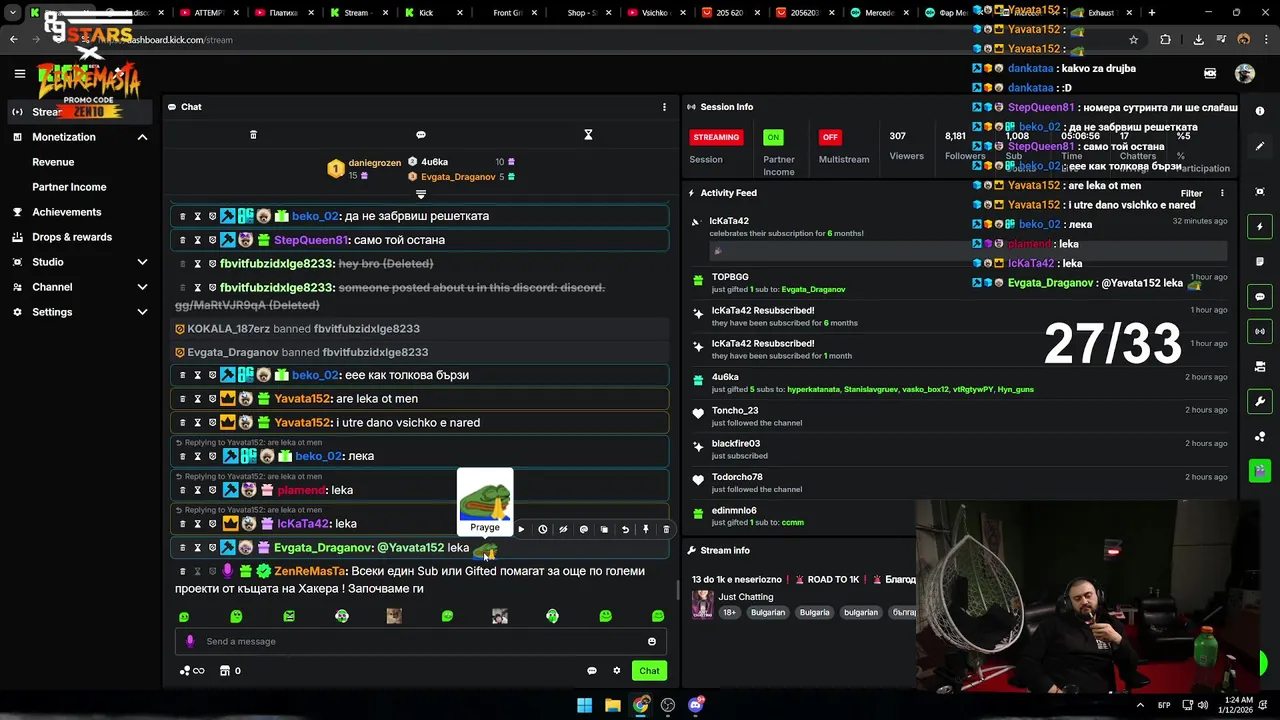Open the emoji picker in message box
The height and width of the screenshot is (720, 1280).
point(652,642)
